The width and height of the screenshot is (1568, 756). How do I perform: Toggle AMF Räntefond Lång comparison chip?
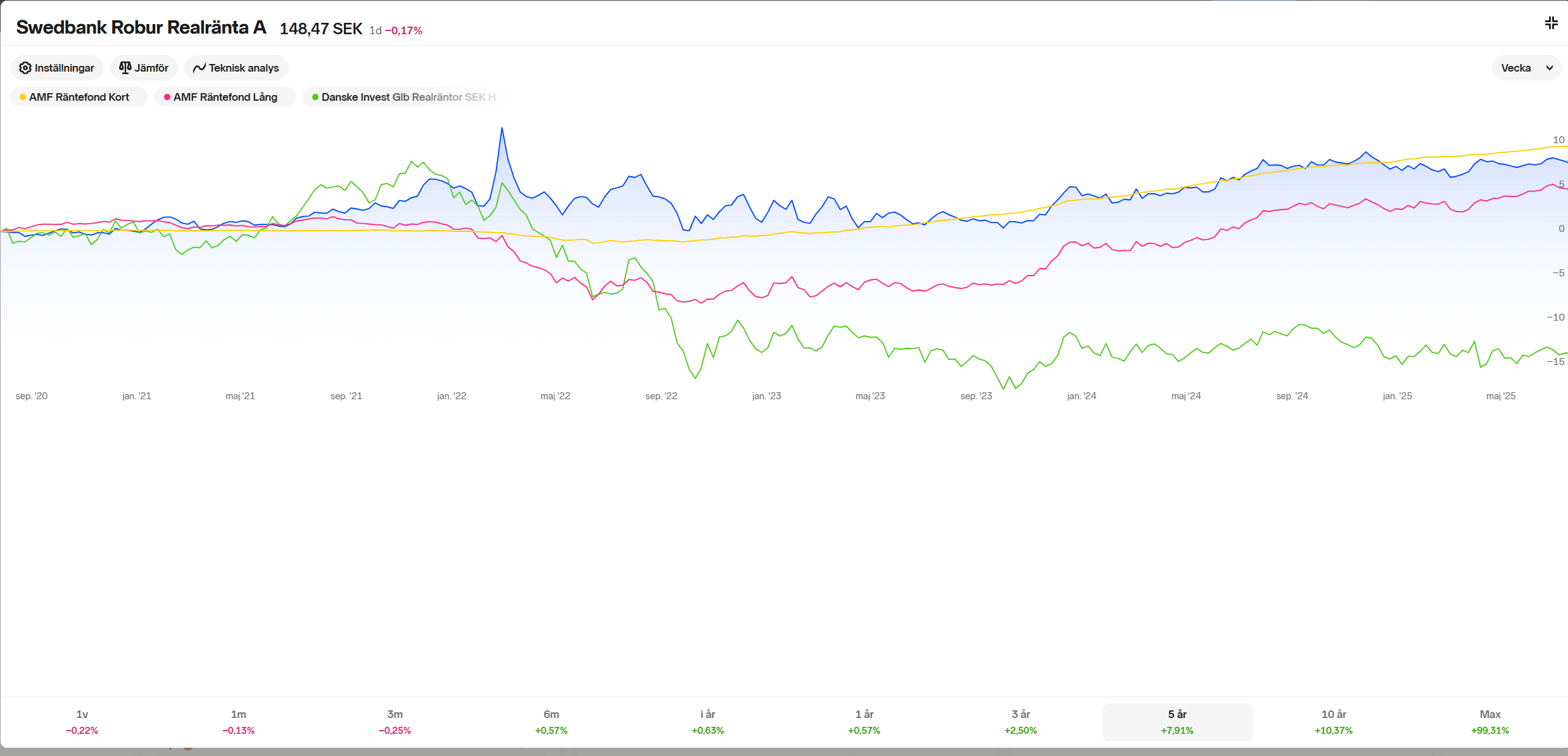[x=225, y=97]
